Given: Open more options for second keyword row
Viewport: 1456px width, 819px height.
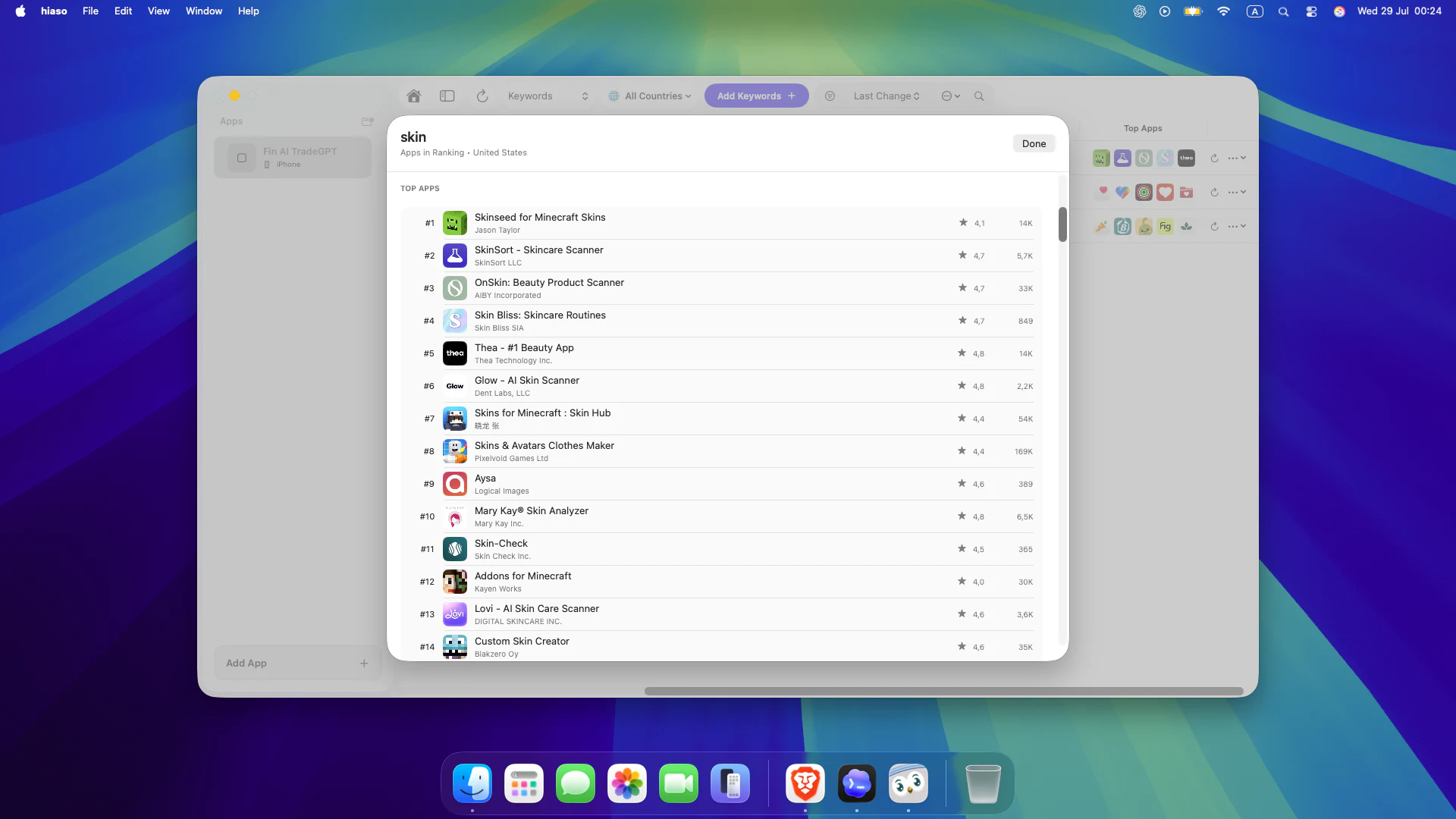Looking at the screenshot, I should coord(1237,193).
